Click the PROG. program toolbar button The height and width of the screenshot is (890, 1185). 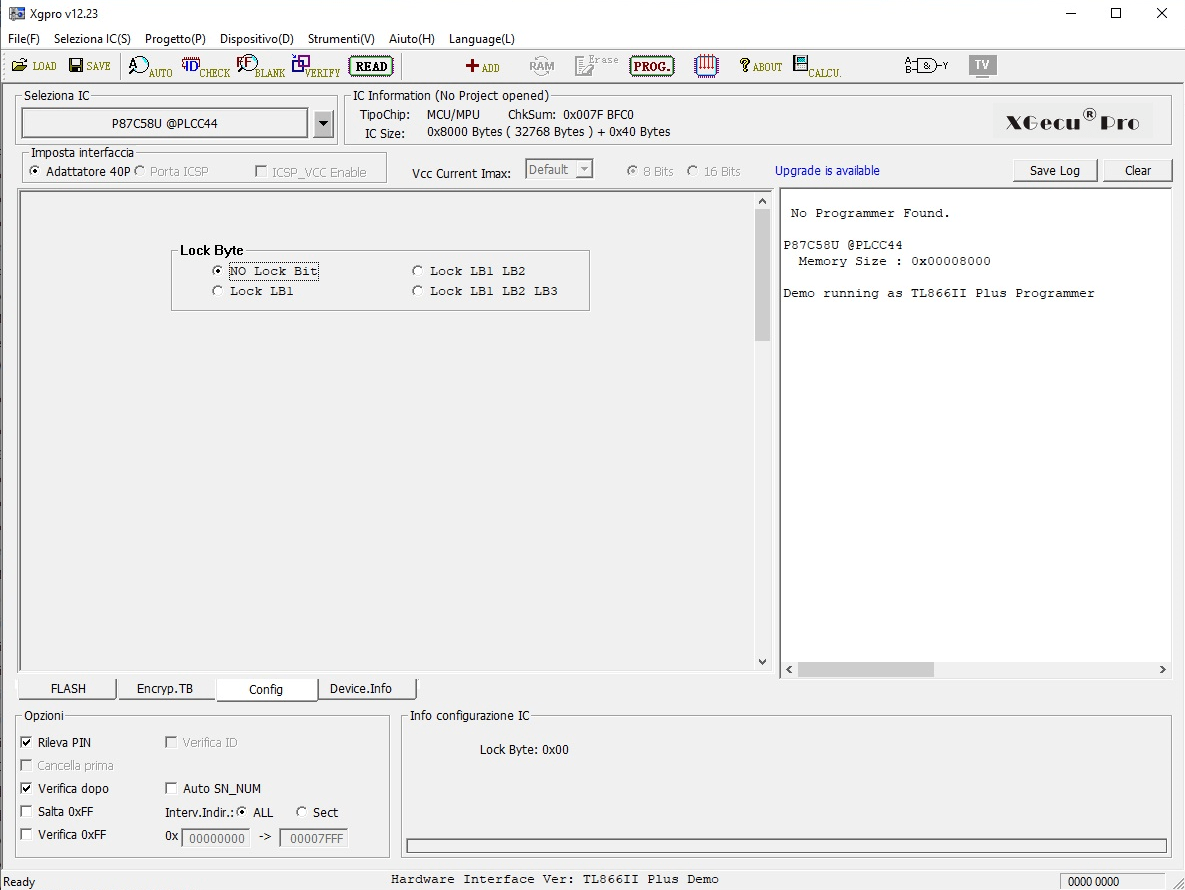click(x=651, y=66)
